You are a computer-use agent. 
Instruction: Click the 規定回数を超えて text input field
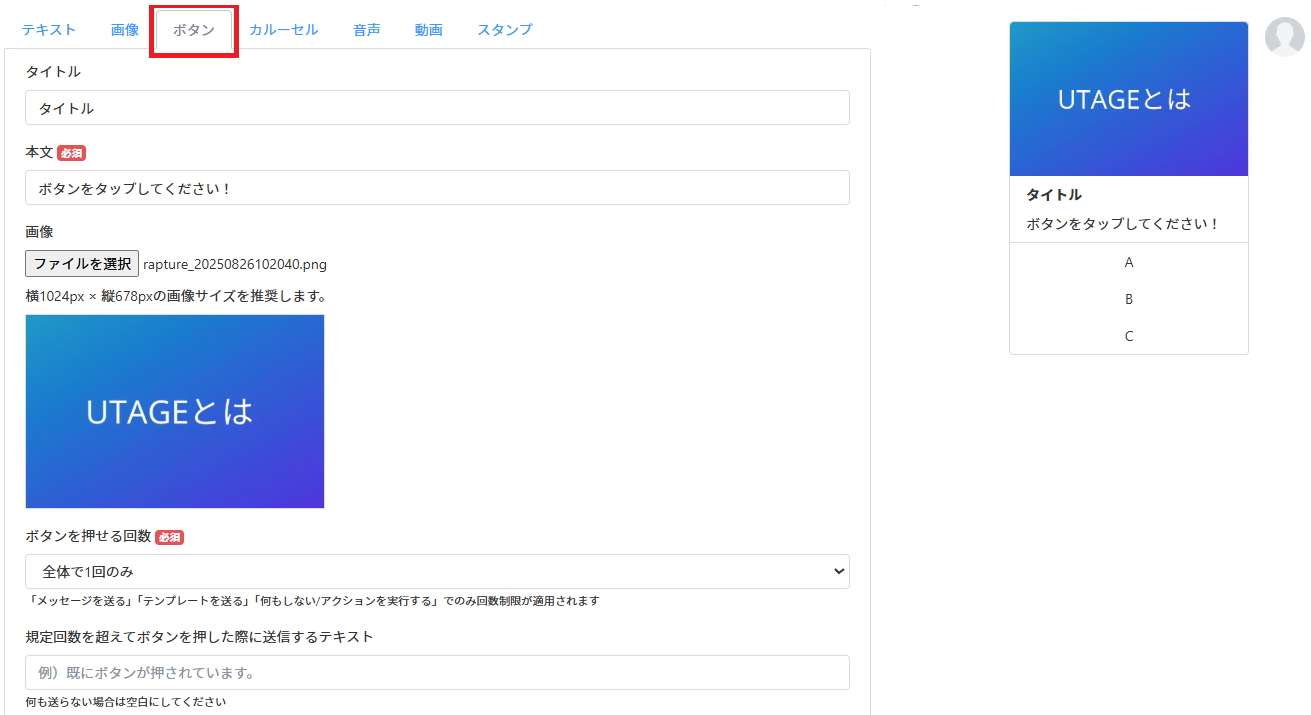pos(437,672)
